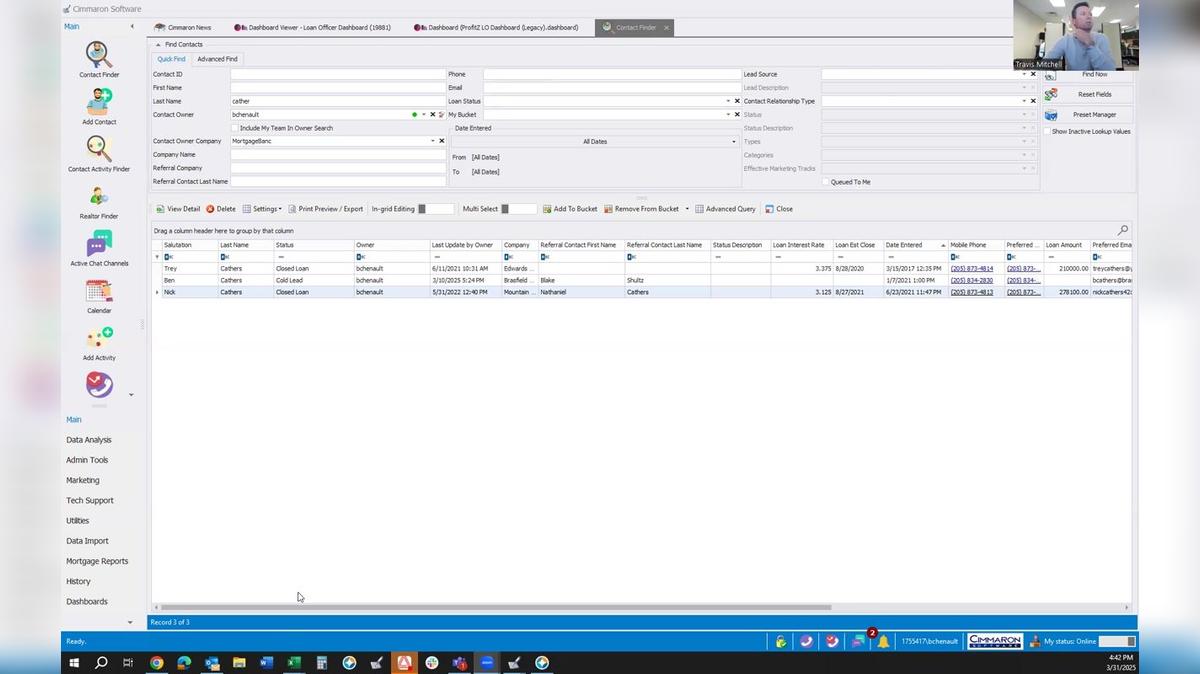The width and height of the screenshot is (1200, 674).
Task: Click the grid search magnifier icon
Action: tap(1122, 230)
